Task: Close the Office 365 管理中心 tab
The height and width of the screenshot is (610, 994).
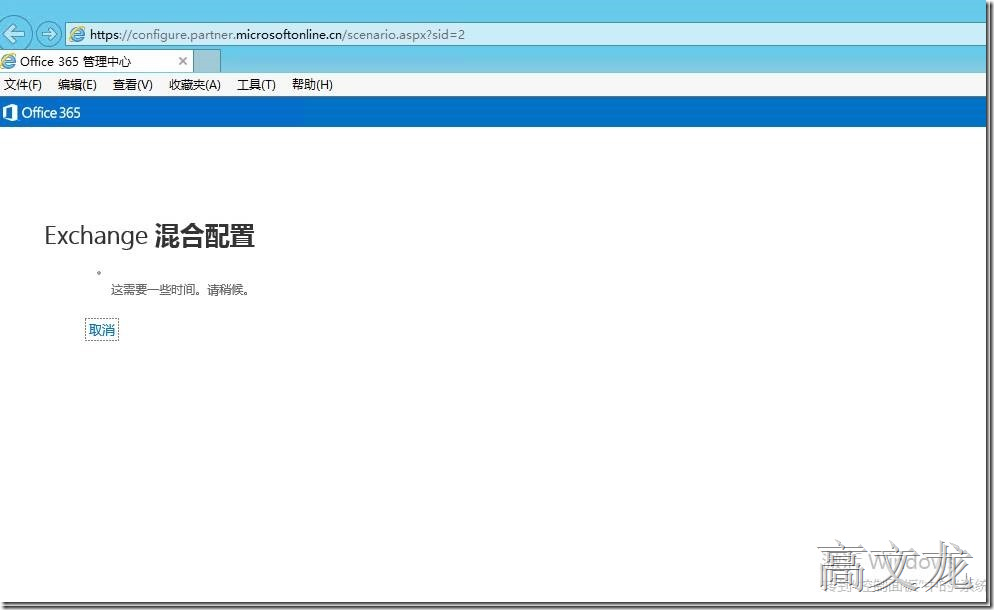Action: [x=183, y=61]
